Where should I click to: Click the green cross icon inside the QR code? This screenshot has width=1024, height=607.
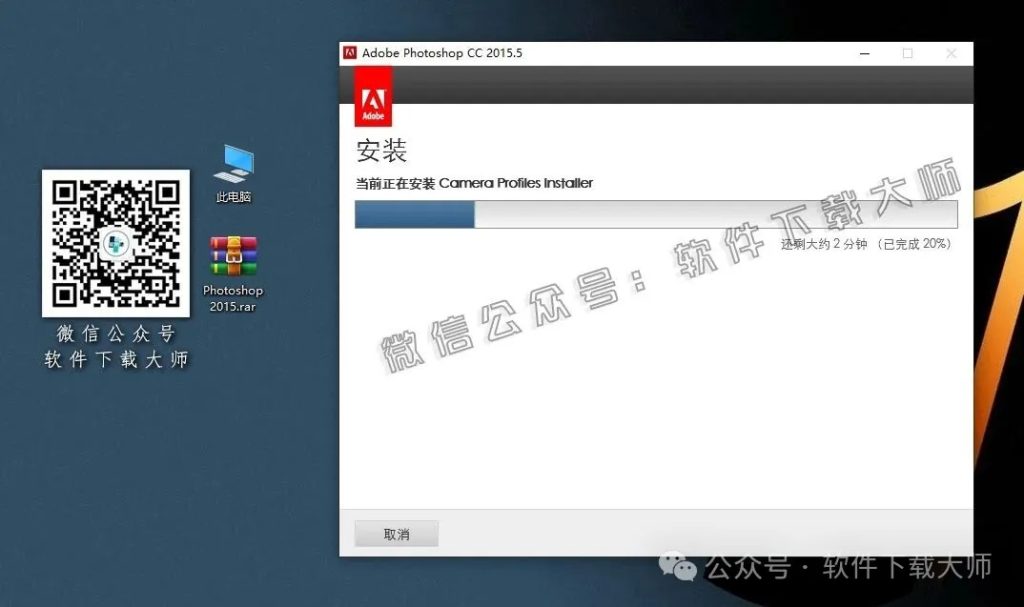click(x=116, y=244)
